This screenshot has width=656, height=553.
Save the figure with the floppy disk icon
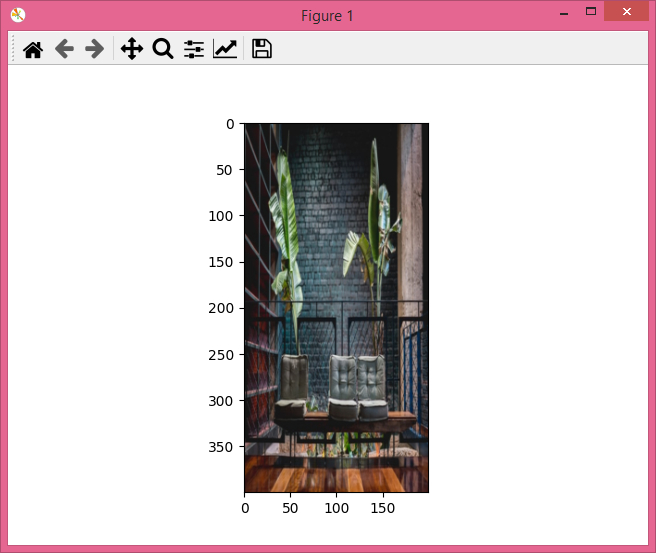pyautogui.click(x=262, y=49)
